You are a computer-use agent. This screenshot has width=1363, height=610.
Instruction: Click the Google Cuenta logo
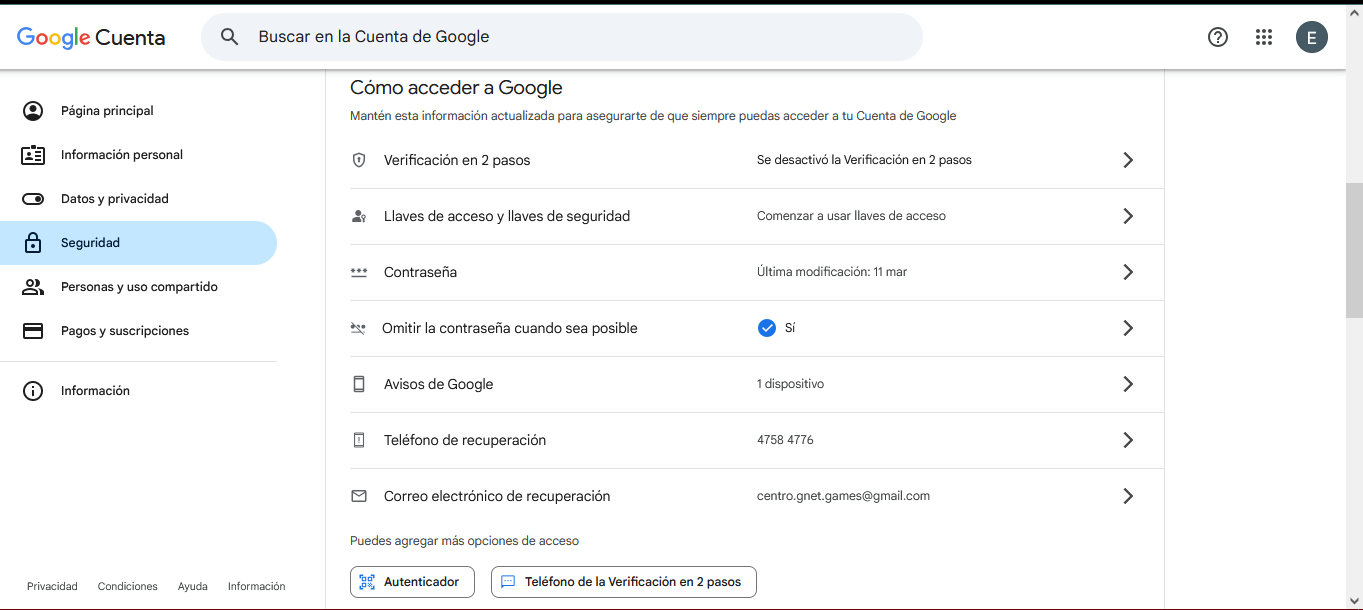coord(91,38)
